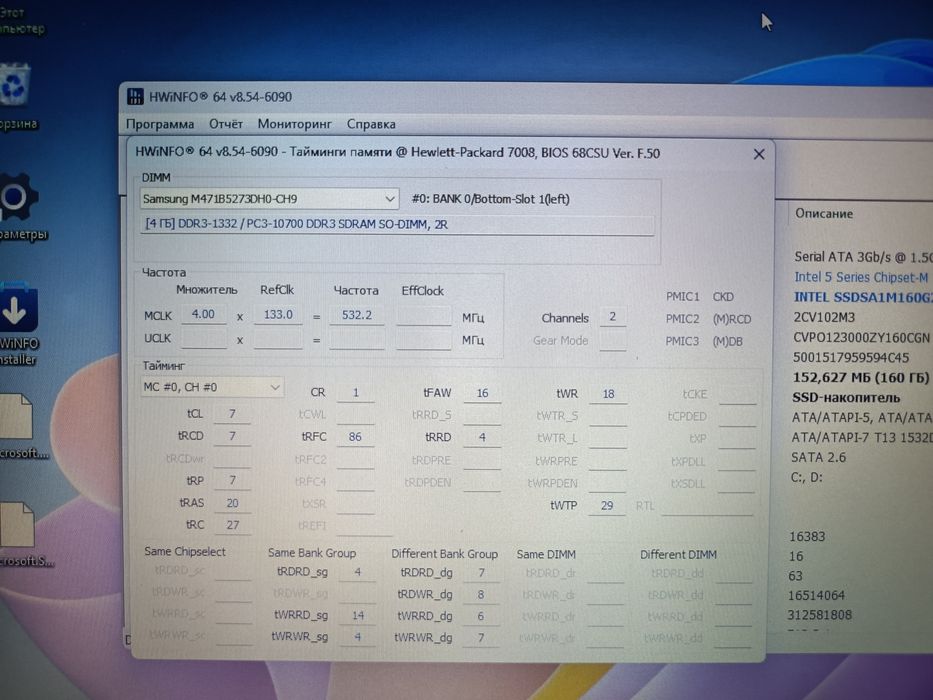The height and width of the screenshot is (700, 933).
Task: Click the C:, D: drive letters text
Action: (806, 477)
